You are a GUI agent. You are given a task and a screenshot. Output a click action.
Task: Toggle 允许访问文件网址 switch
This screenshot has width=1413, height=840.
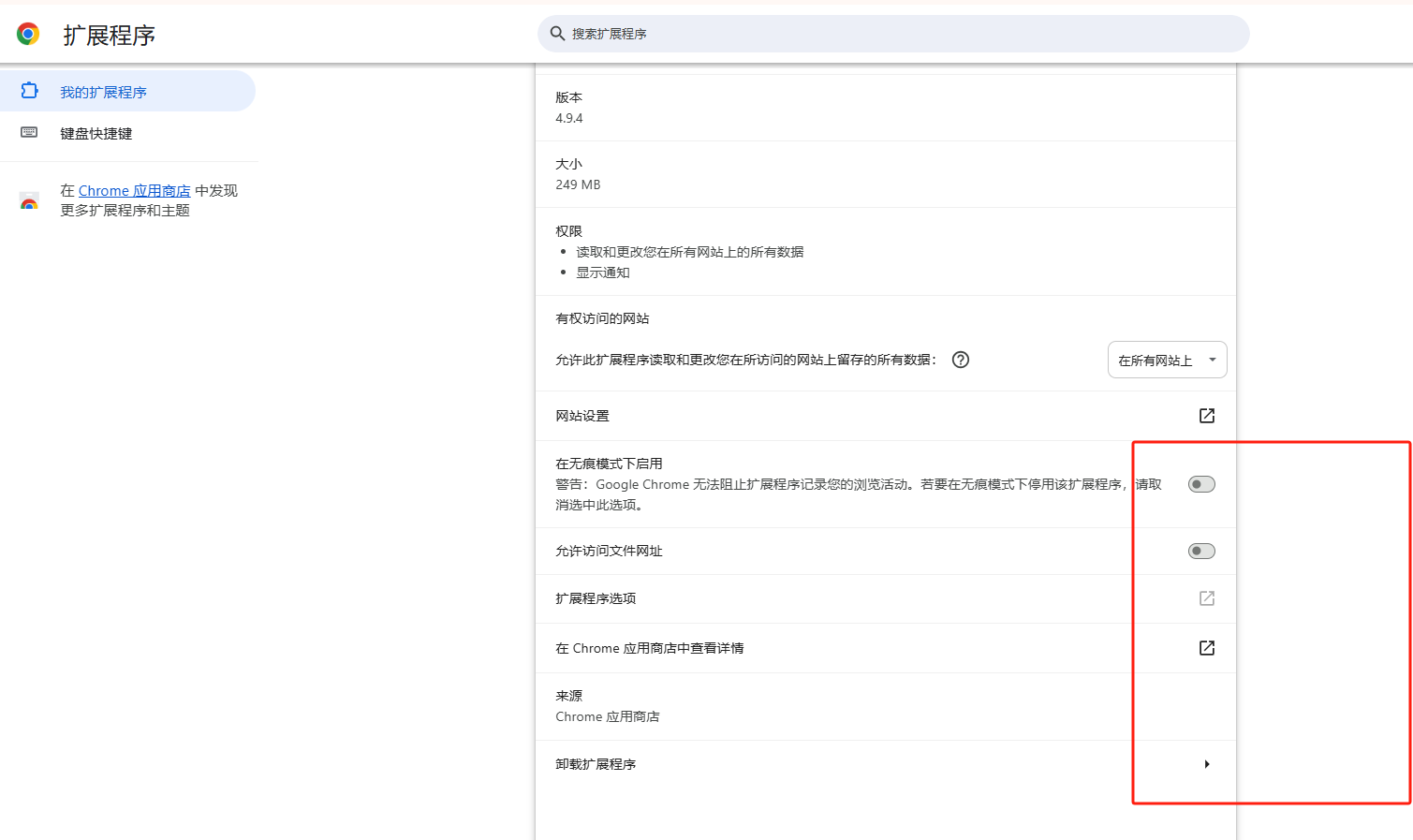pos(1201,551)
